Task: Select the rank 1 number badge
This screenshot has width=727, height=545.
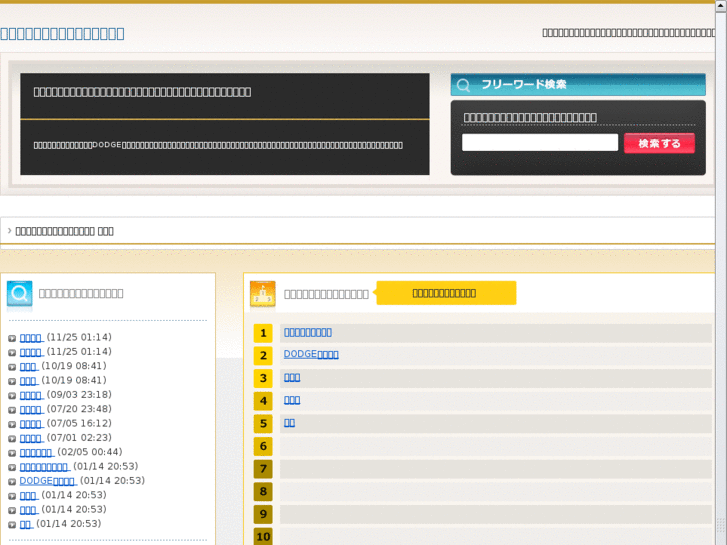Action: 263,333
